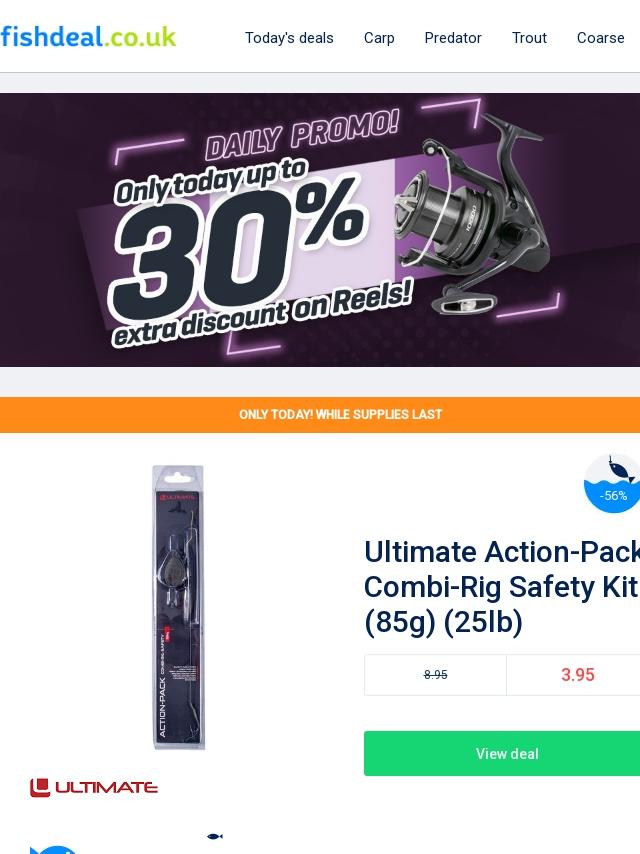Go to the Carp category
Screen dimensions: 640x854
pos(379,38)
